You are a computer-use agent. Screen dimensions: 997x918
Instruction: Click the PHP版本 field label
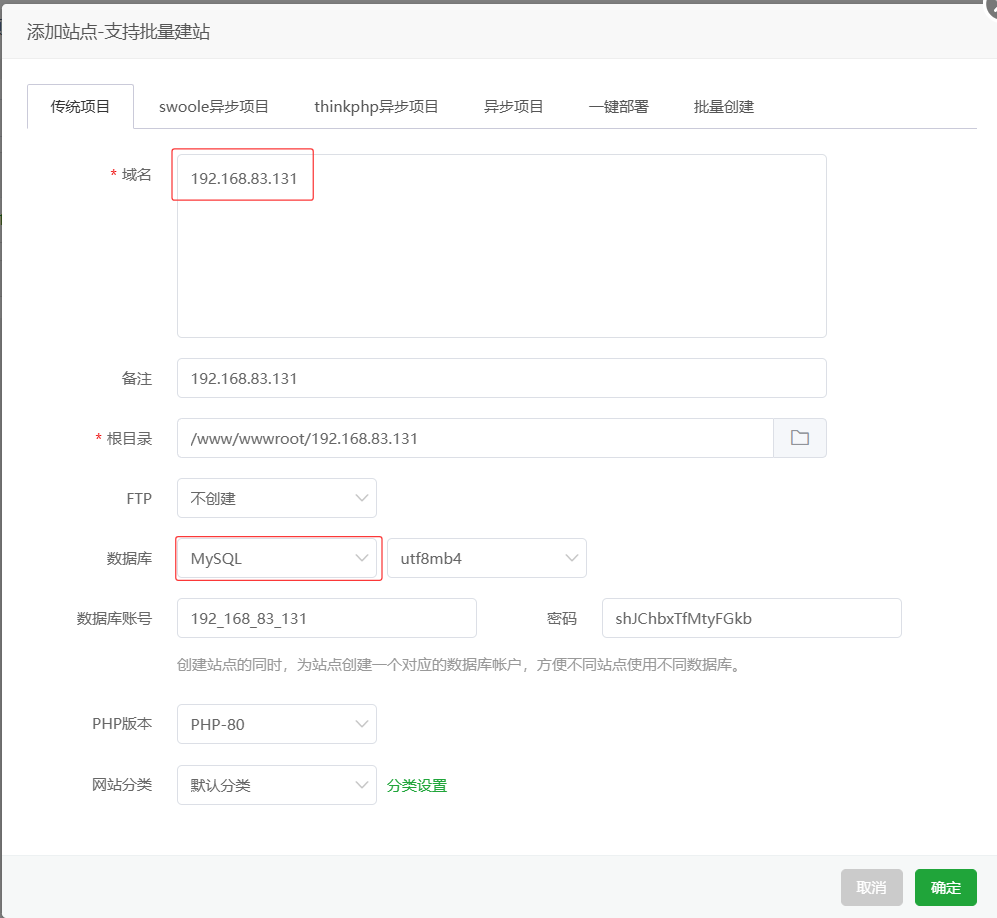pyautogui.click(x=122, y=723)
